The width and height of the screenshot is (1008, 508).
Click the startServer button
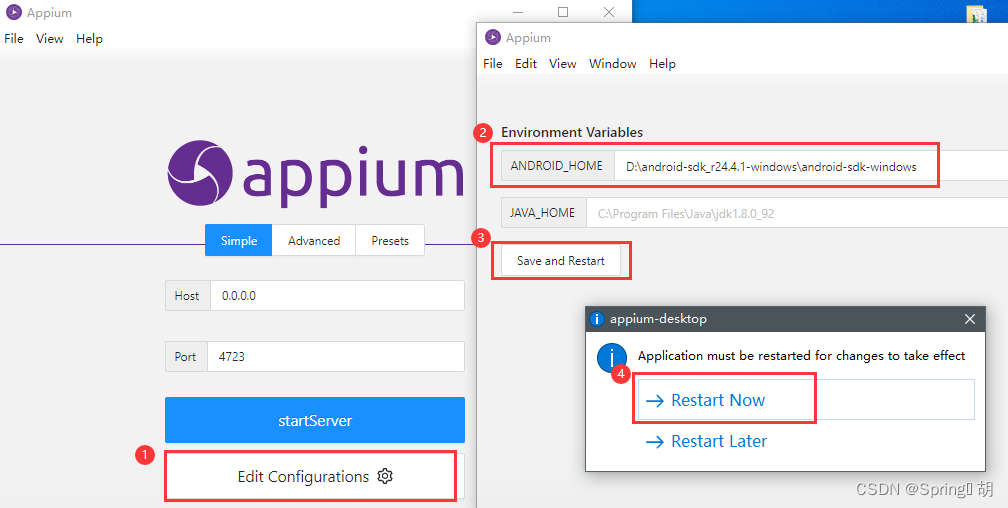tap(315, 420)
